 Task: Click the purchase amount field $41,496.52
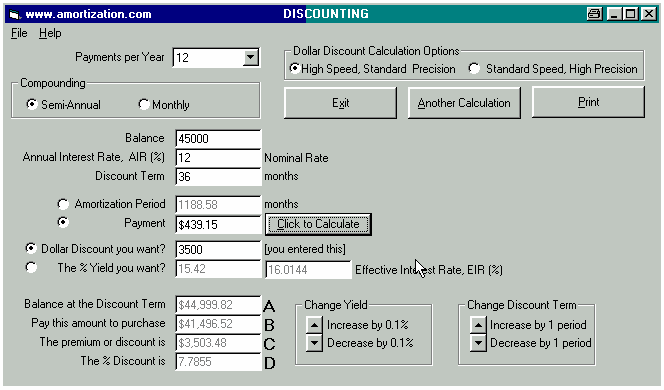(x=218, y=324)
